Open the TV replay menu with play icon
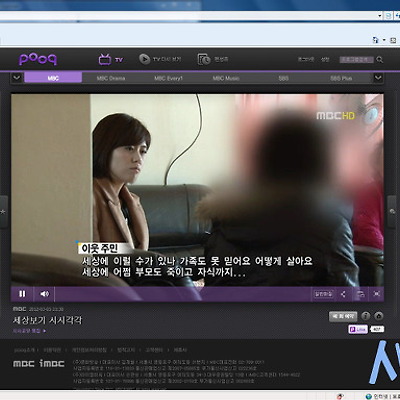 (x=160, y=59)
